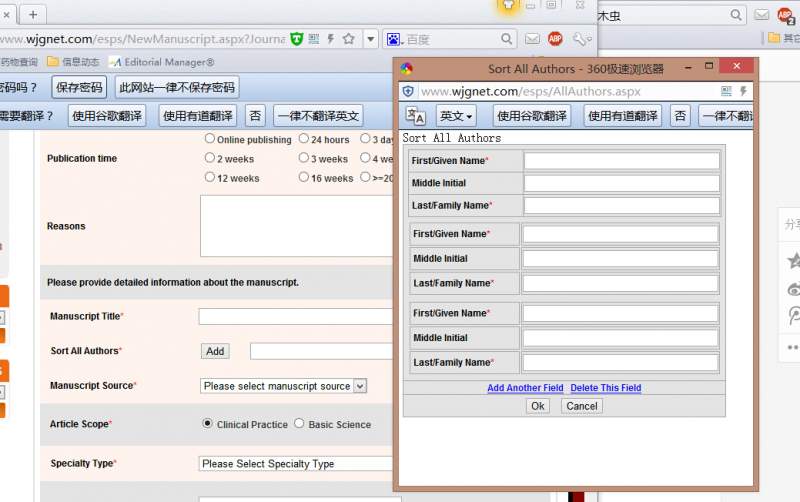Open the manuscript source dropdown

[283, 386]
